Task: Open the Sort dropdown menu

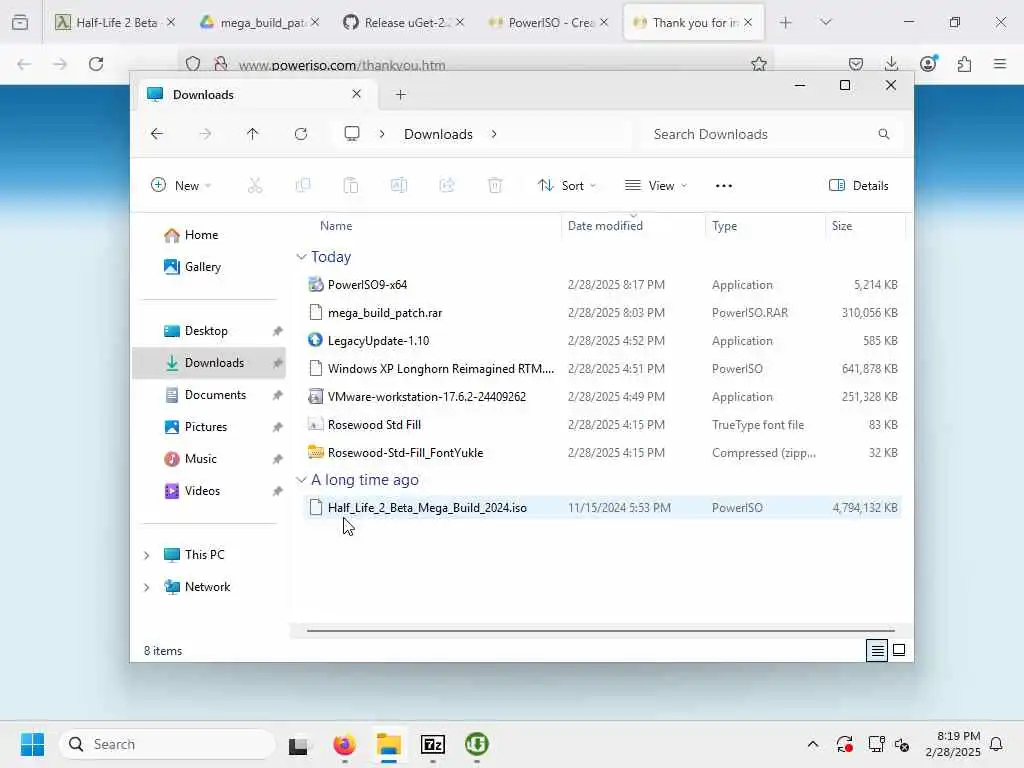Action: click(x=566, y=185)
